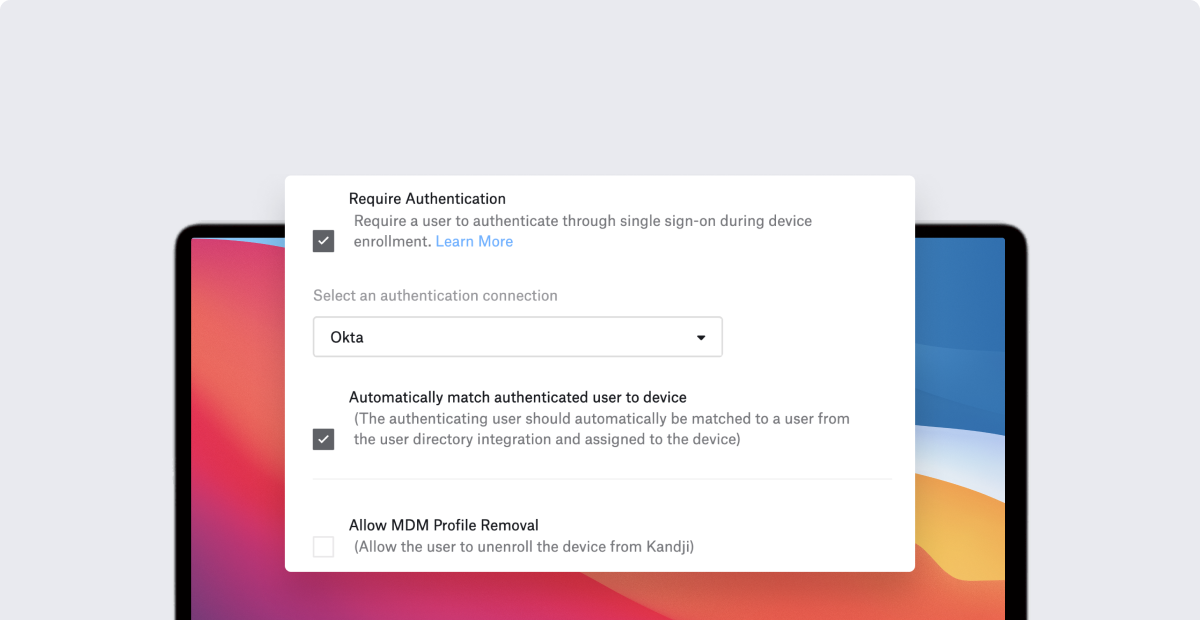Open the authentication connection dropdown

point(517,336)
